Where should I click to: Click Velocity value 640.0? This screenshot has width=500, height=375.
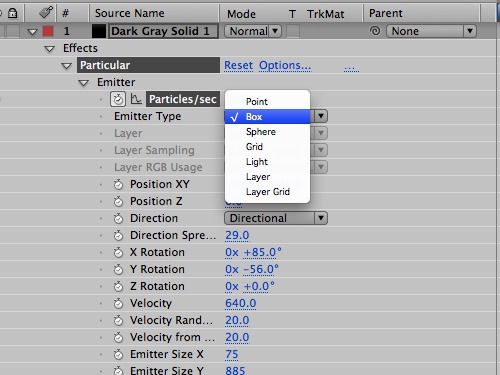[x=241, y=303]
